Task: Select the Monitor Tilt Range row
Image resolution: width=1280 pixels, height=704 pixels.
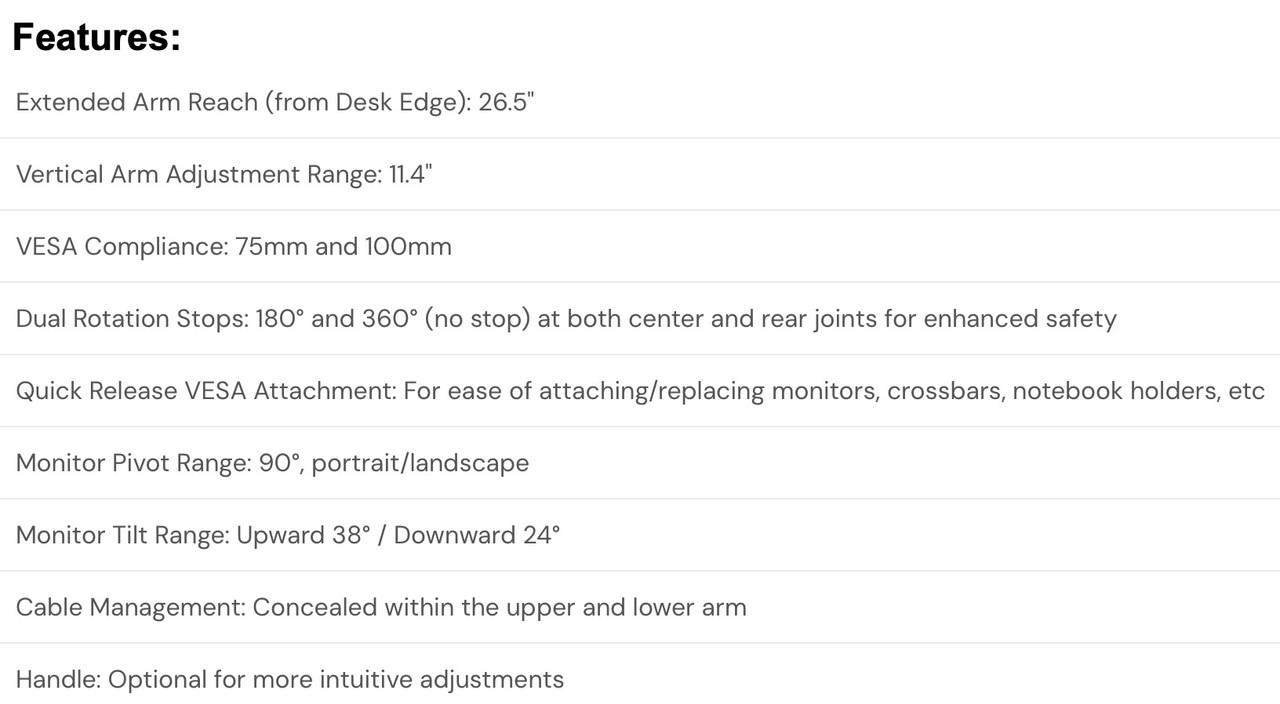Action: tap(640, 534)
